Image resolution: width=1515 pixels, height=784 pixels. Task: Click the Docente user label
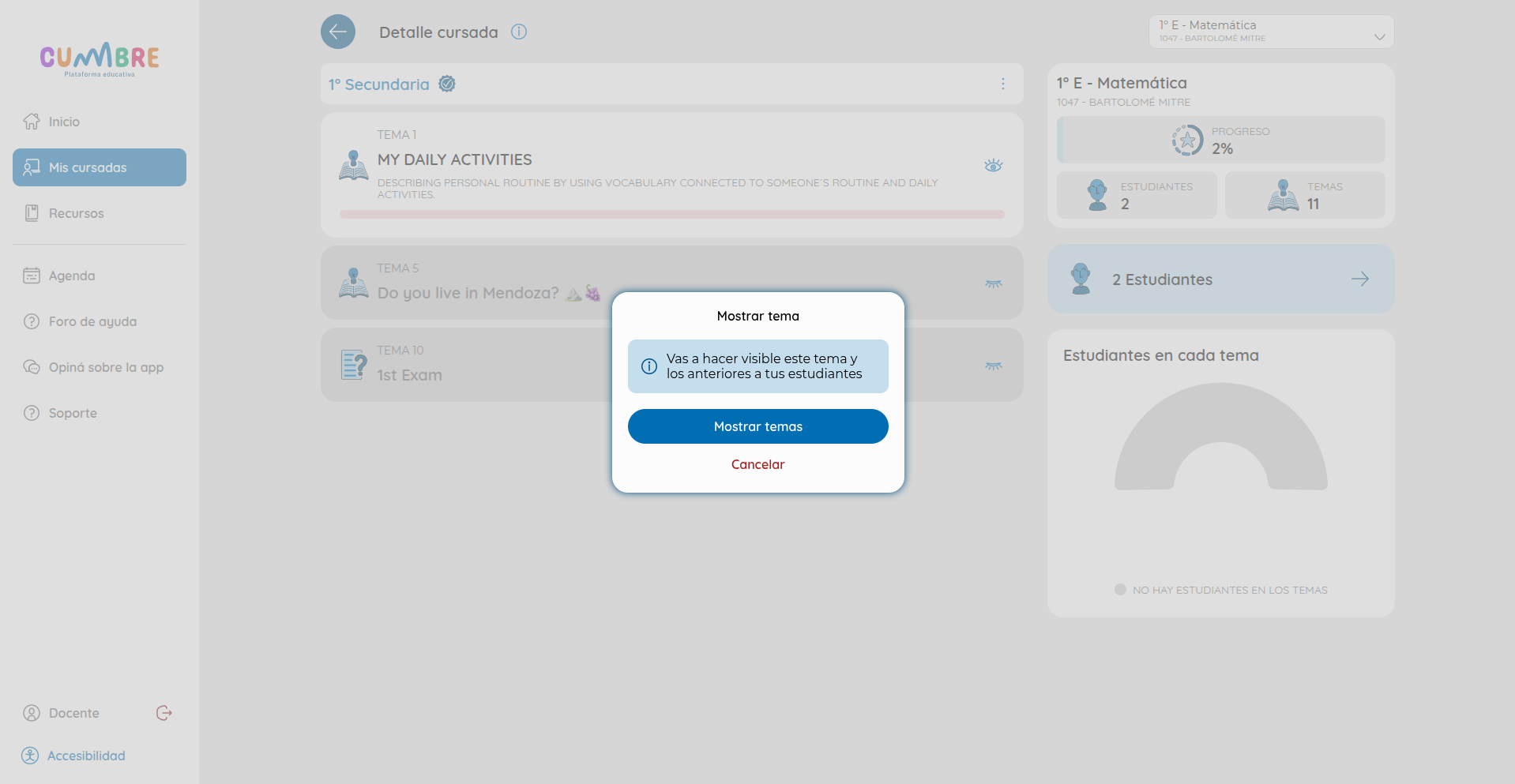pos(74,713)
